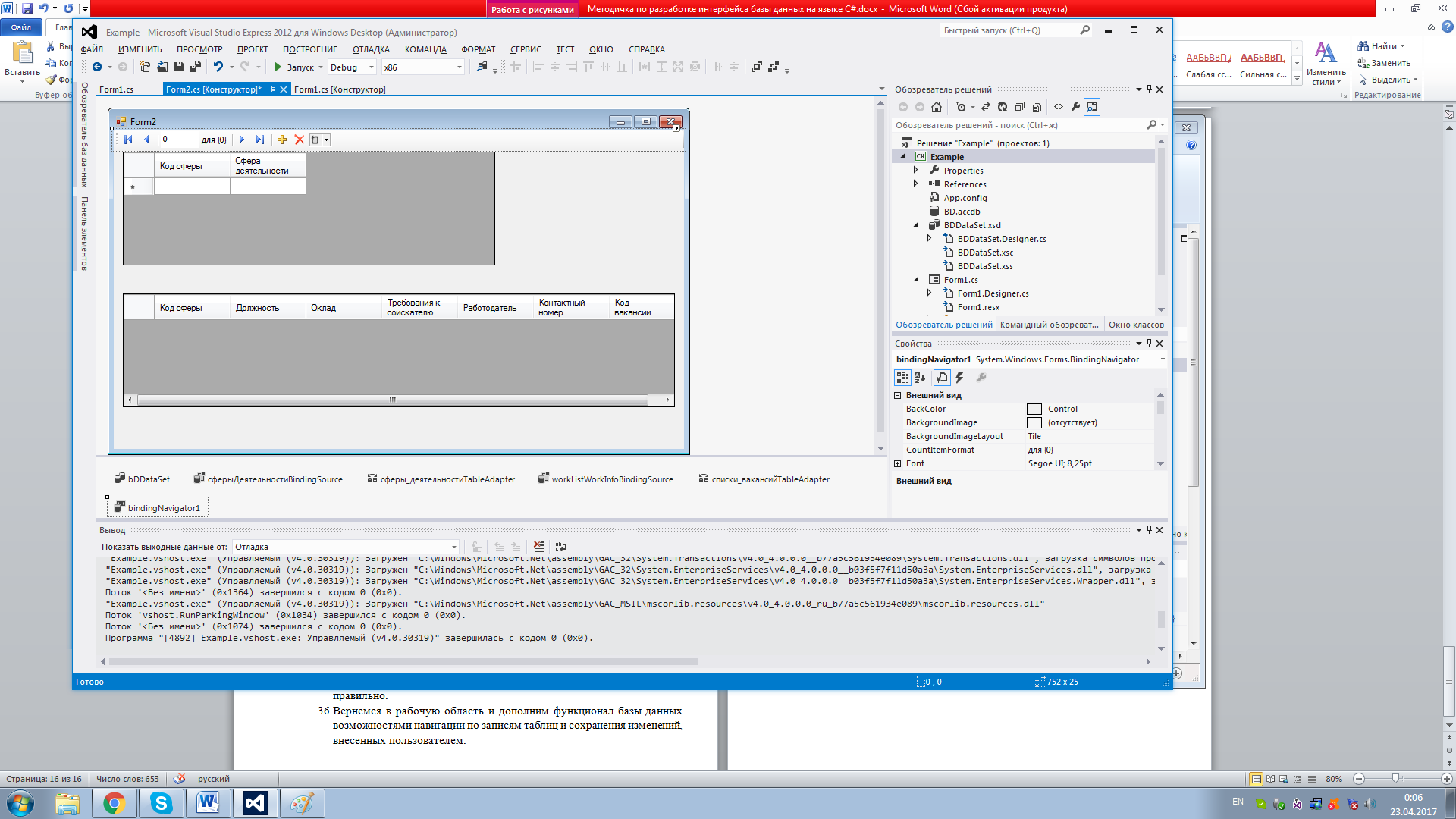Viewport: 1456px width, 819px height.
Task: Click the BackColor Control color swatch
Action: tap(1034, 409)
